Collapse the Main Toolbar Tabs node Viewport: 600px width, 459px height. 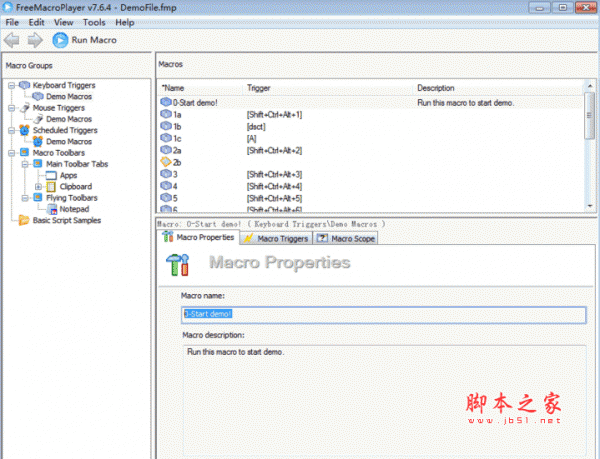click(x=25, y=164)
